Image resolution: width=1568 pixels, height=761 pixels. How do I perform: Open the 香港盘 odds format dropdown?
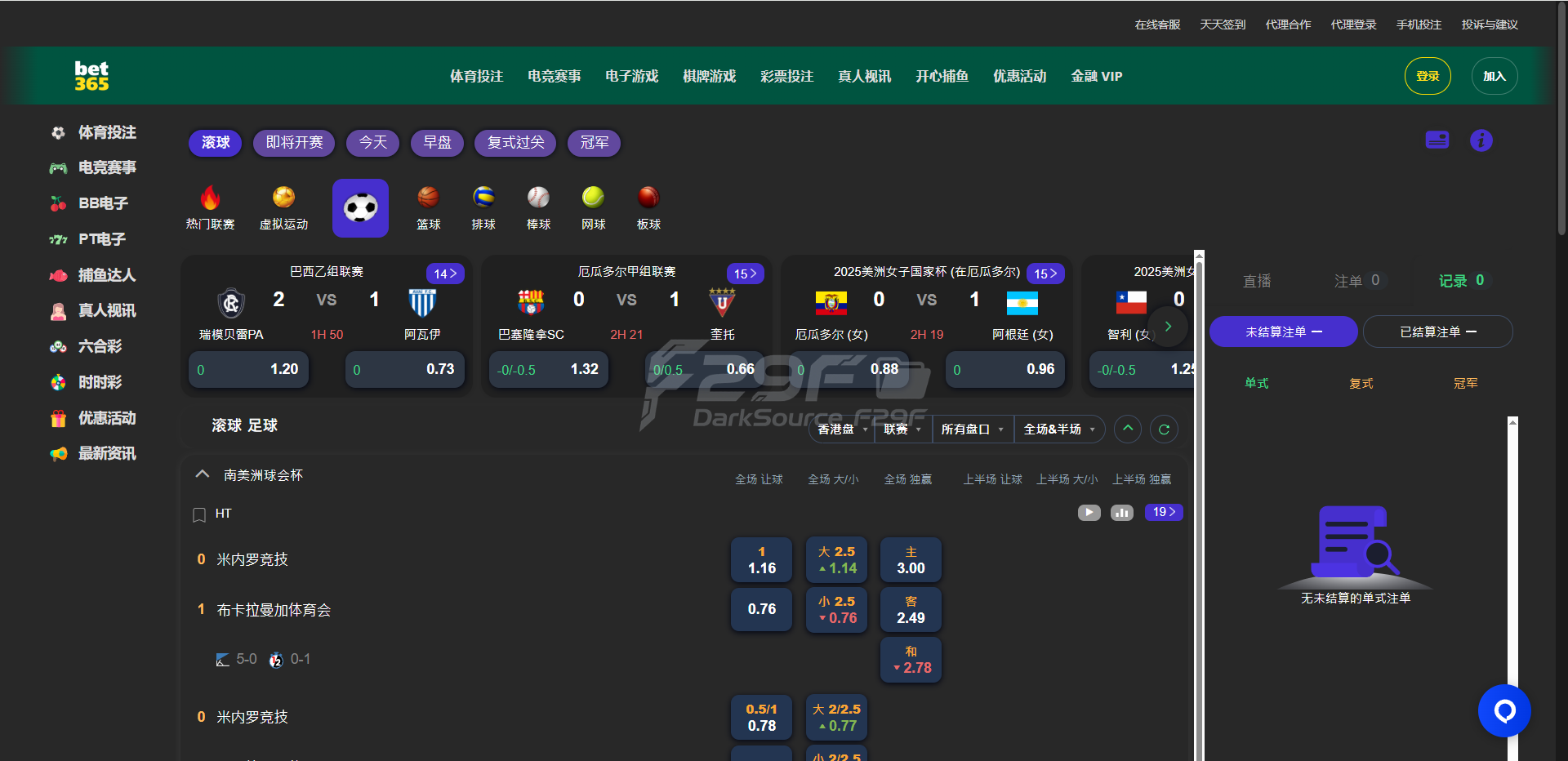coord(842,429)
